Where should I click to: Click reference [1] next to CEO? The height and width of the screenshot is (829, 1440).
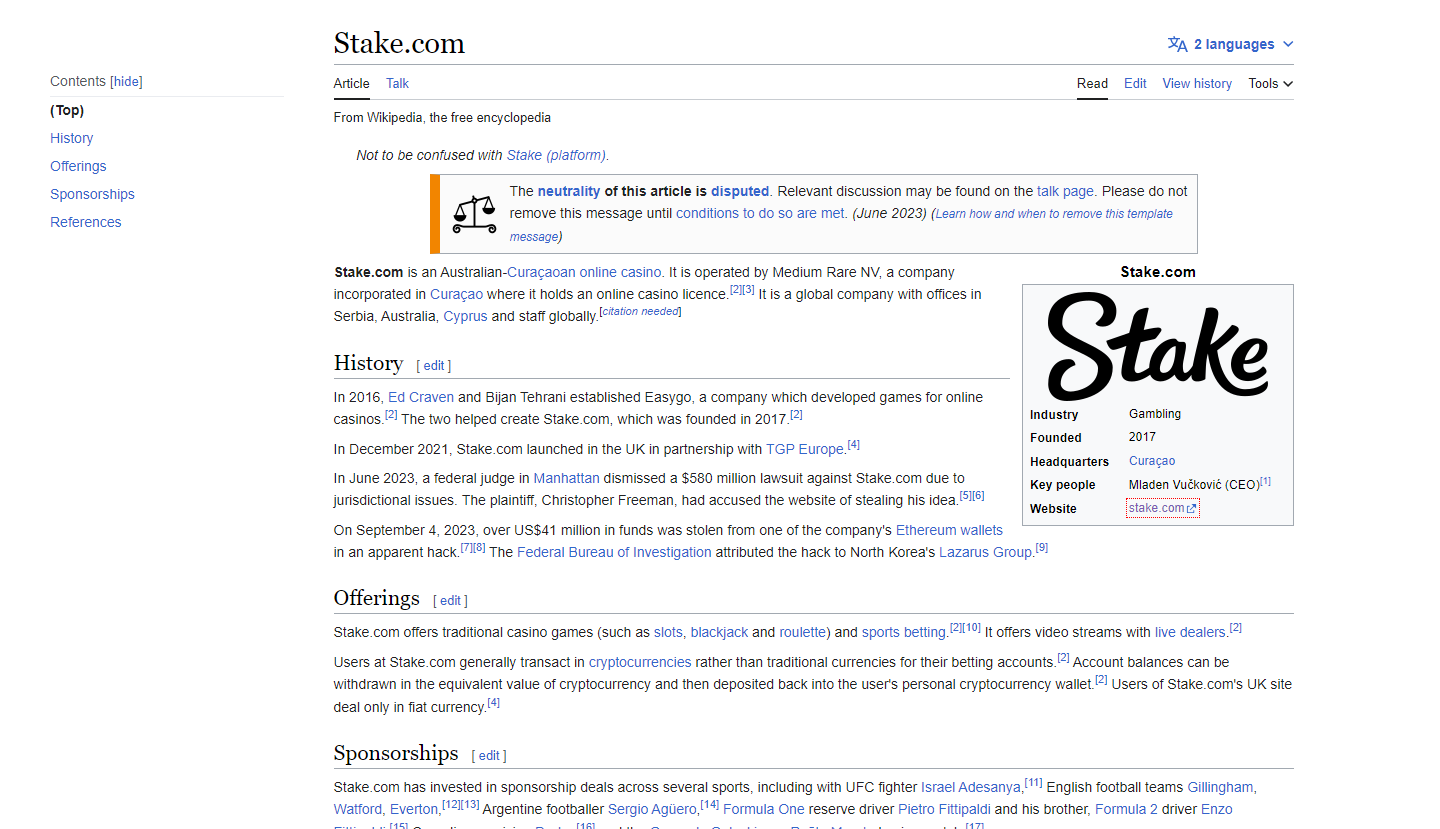pyautogui.click(x=1265, y=481)
